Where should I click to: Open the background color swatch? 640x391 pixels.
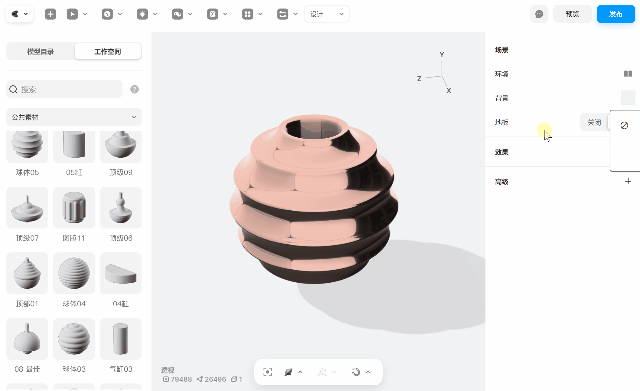(628, 98)
